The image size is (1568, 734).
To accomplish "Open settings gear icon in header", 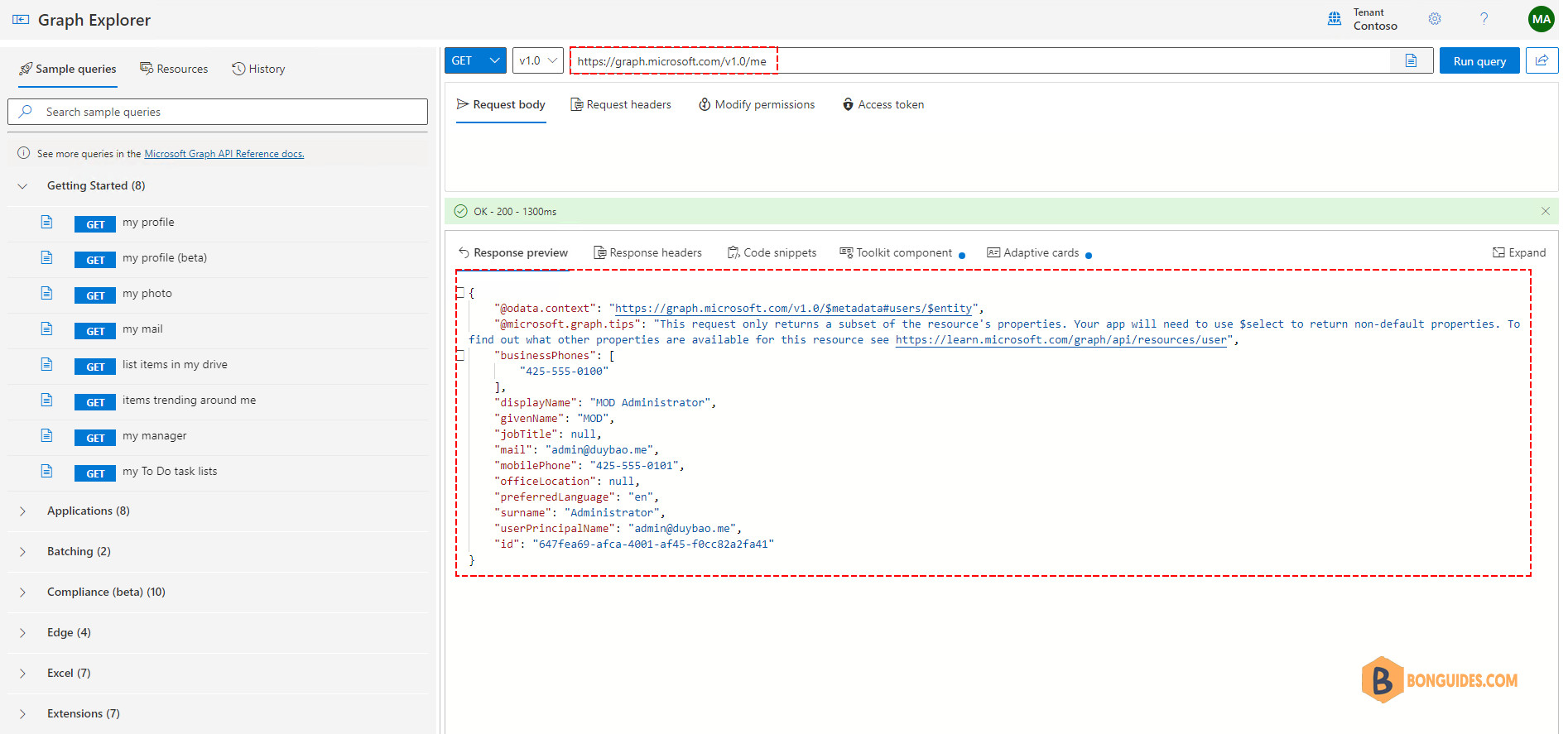I will (x=1435, y=19).
